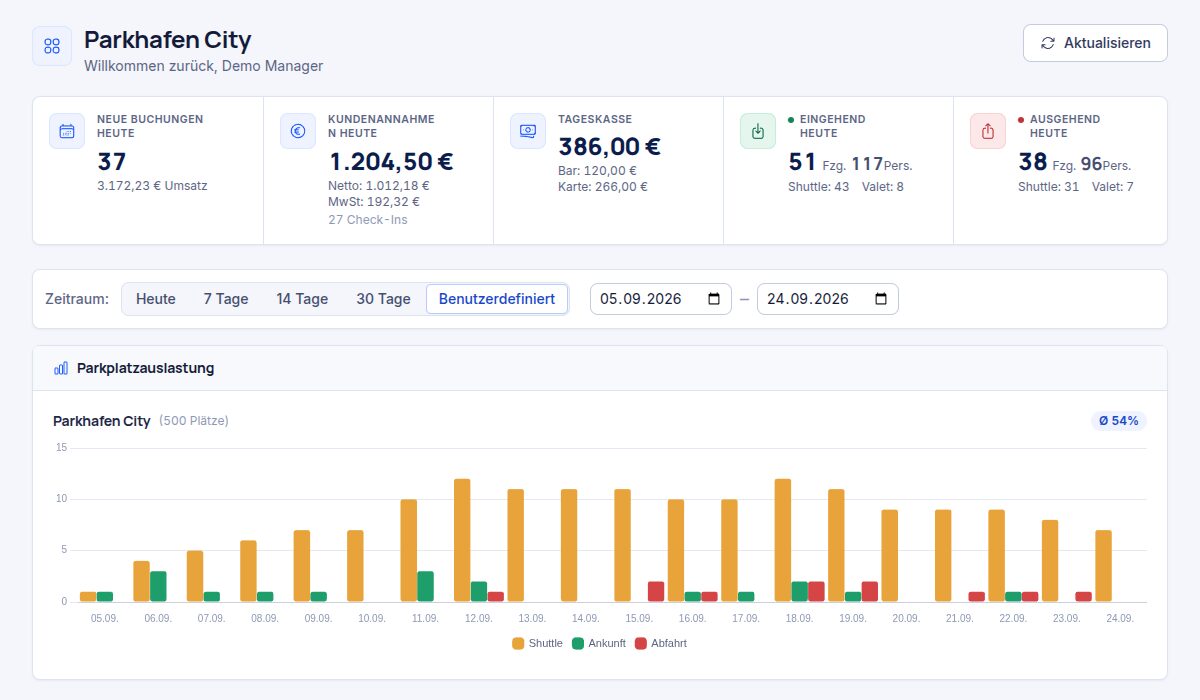Screen dimensions: 1200x700
Task: Click the Shuttle bar for 24.09.
Action: [x=1103, y=566]
